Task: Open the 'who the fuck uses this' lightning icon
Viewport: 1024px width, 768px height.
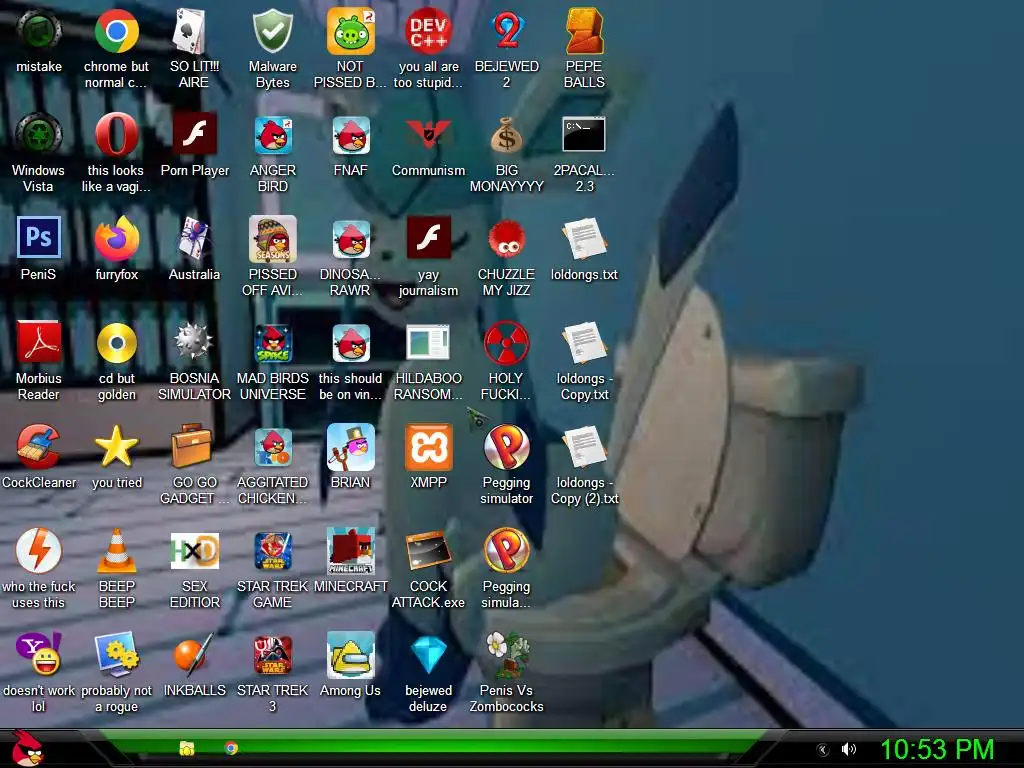Action: click(39, 550)
